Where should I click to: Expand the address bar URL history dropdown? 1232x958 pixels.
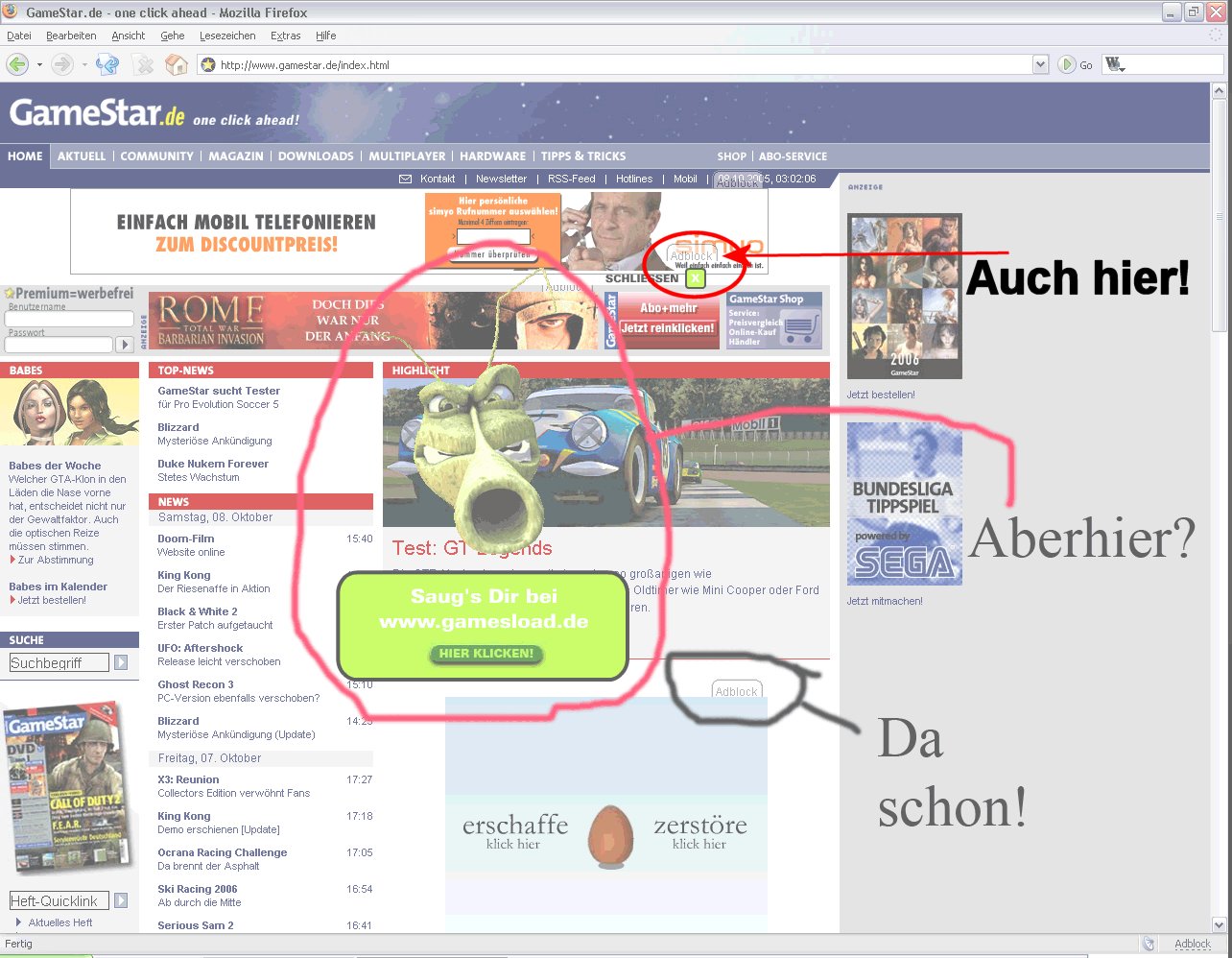pos(1040,65)
